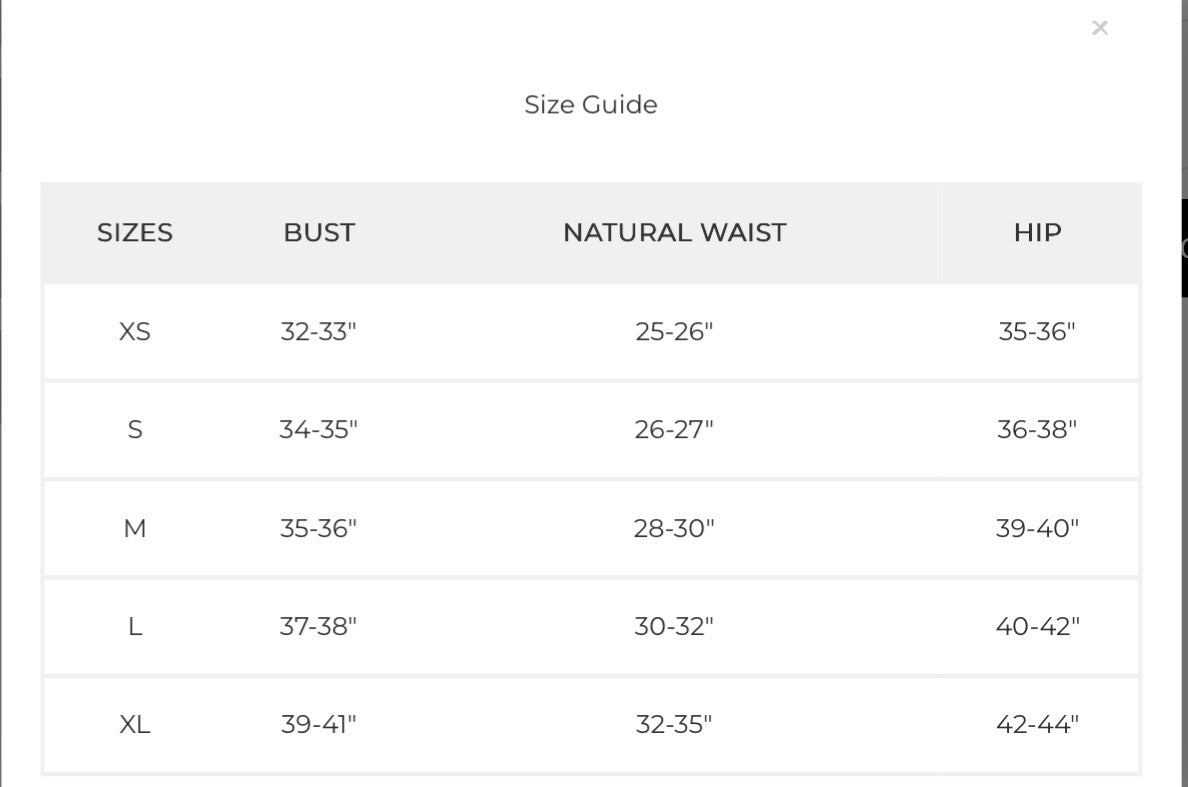
Task: Click the XL hip value 42-44"
Action: (1037, 725)
